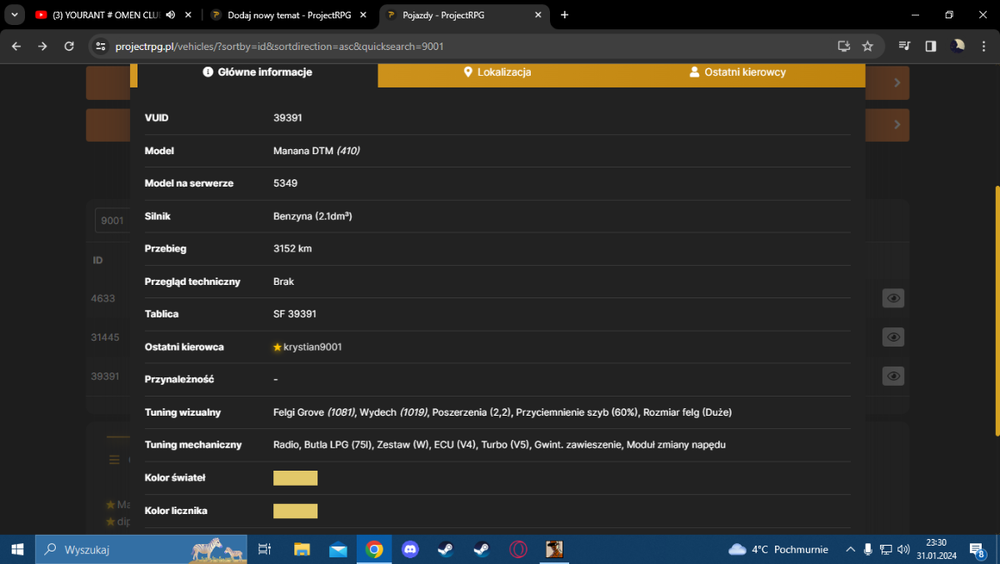Select the engine text Benzyna (2.1dm³)
The width and height of the screenshot is (1000, 564).
tap(312, 216)
